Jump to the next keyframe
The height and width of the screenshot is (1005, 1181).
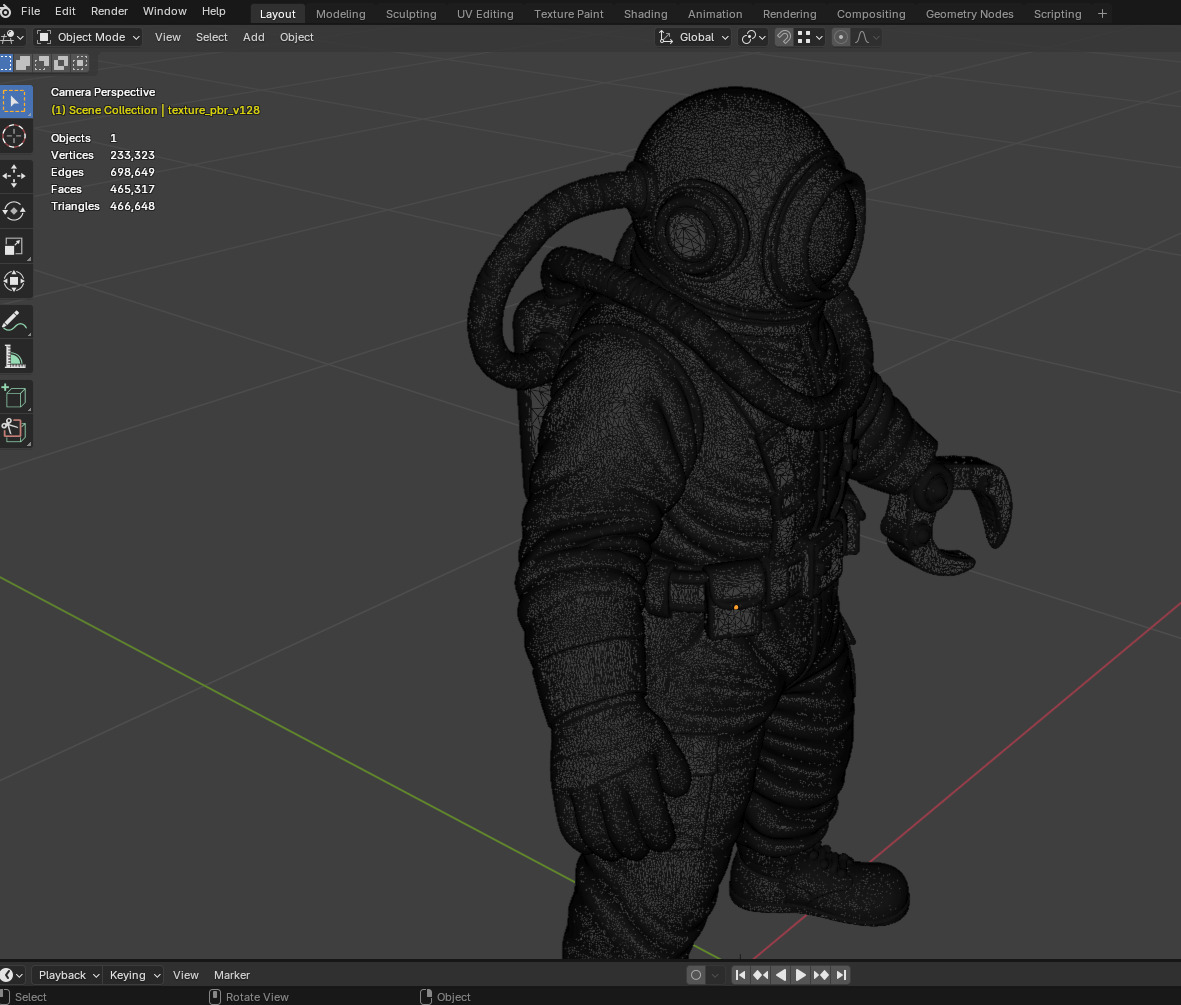821,975
